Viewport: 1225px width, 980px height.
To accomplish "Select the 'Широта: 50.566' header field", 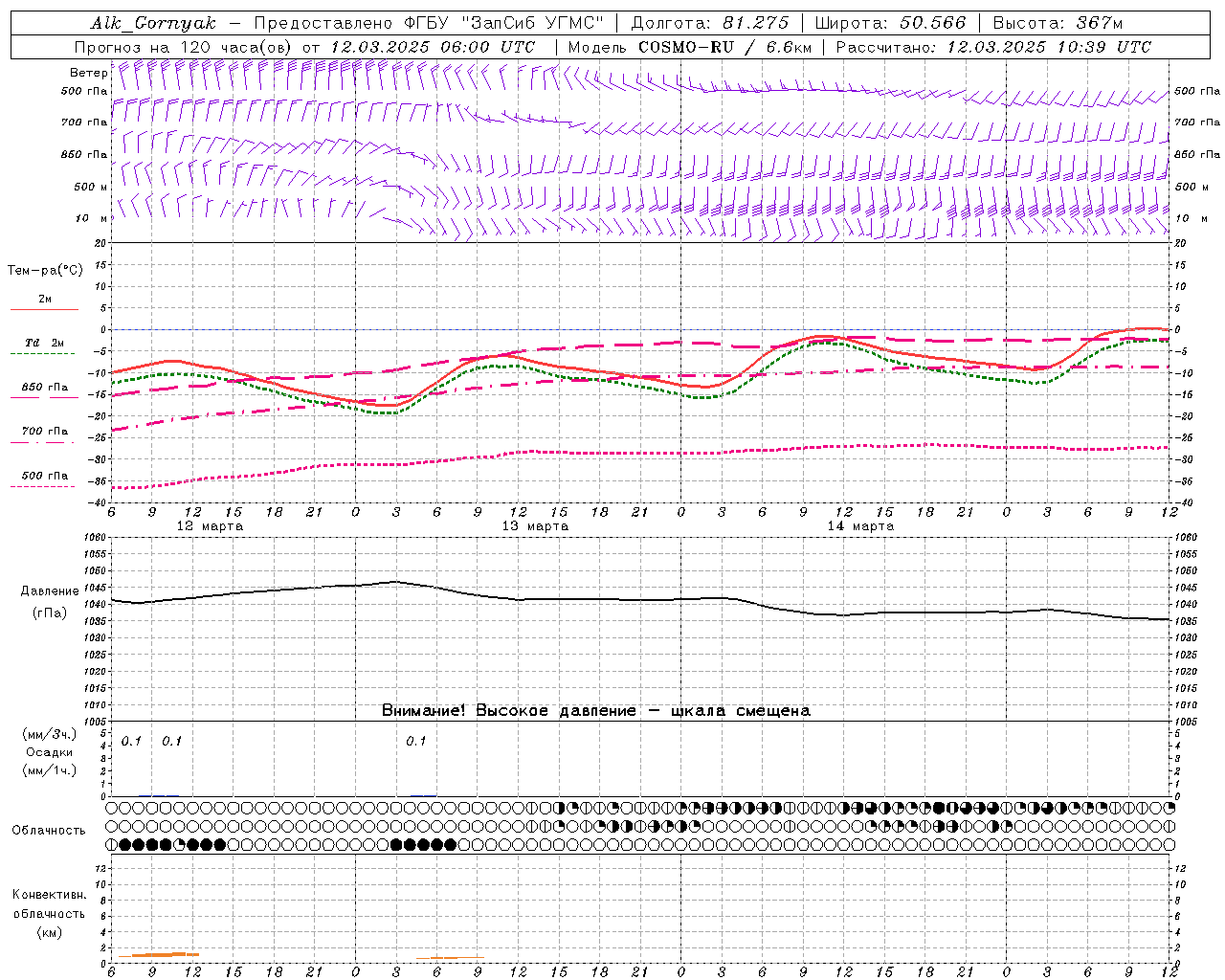I will (x=890, y=23).
